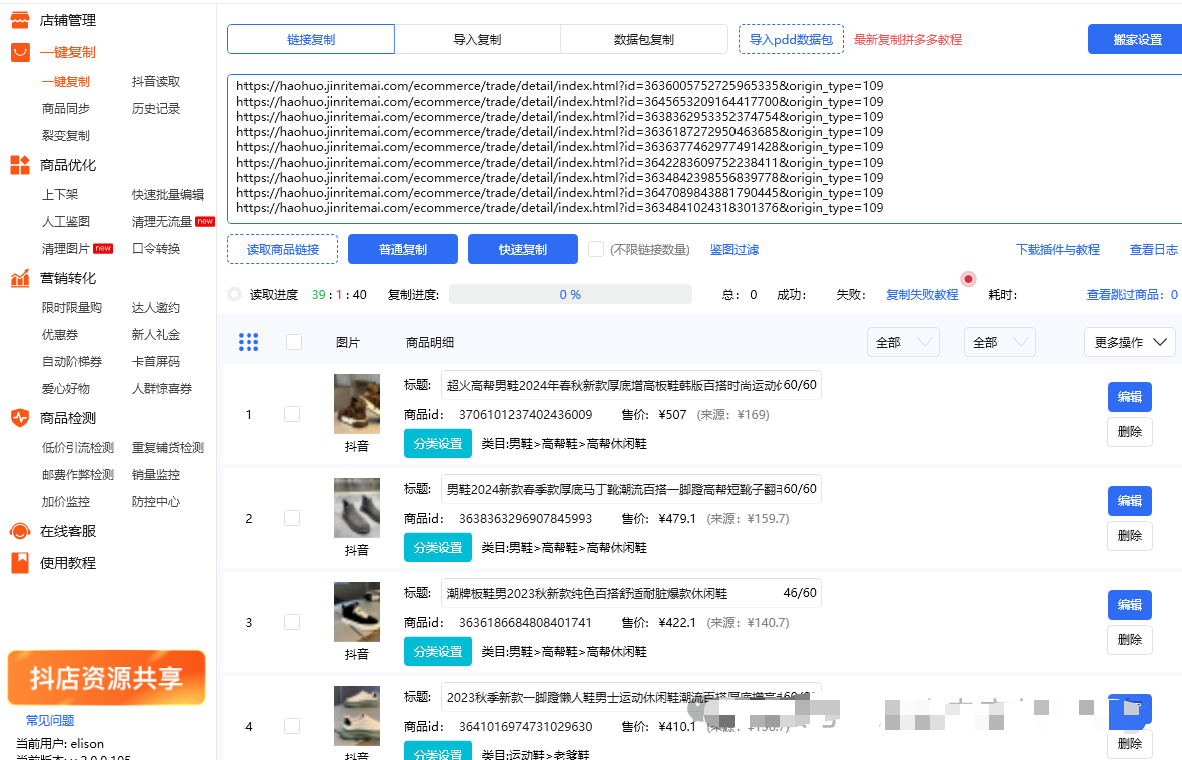
Task: Click the blue dots grid icon
Action: coord(249,342)
